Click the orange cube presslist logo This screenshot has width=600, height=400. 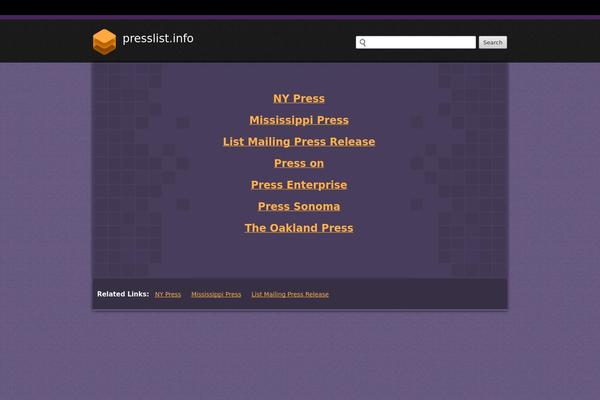[104, 42]
